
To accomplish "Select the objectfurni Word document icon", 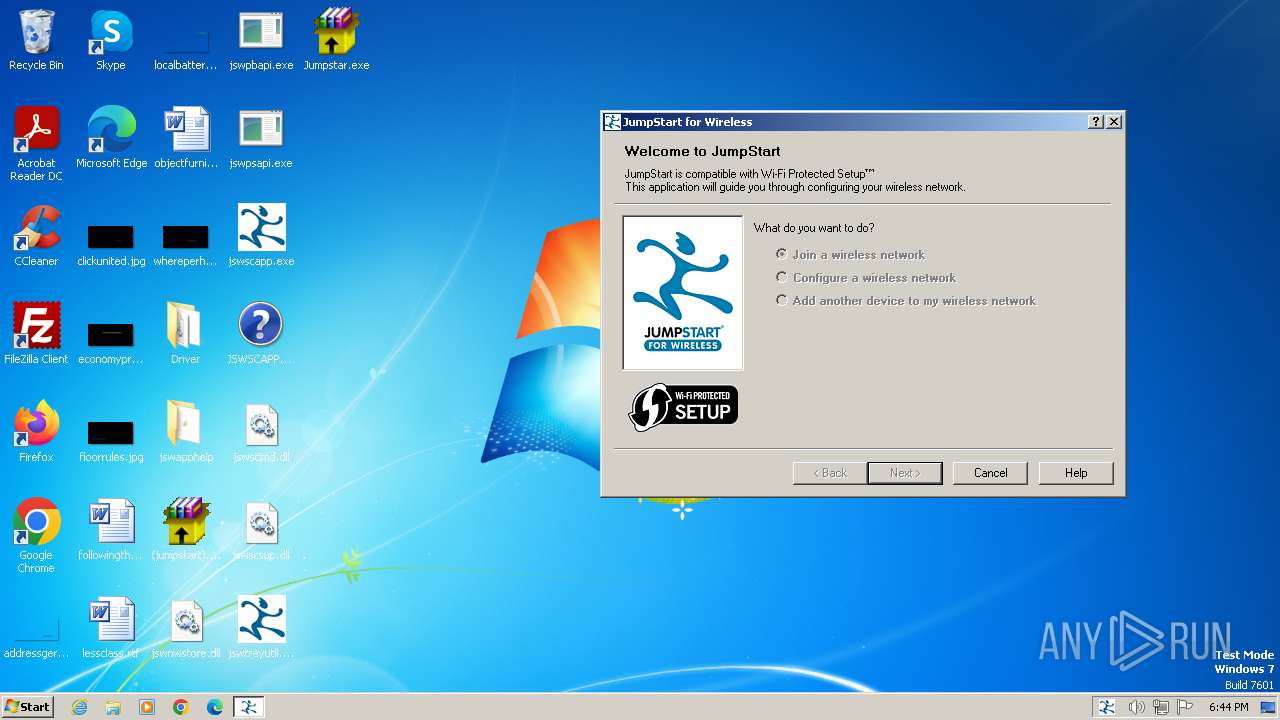I will click(x=185, y=138).
